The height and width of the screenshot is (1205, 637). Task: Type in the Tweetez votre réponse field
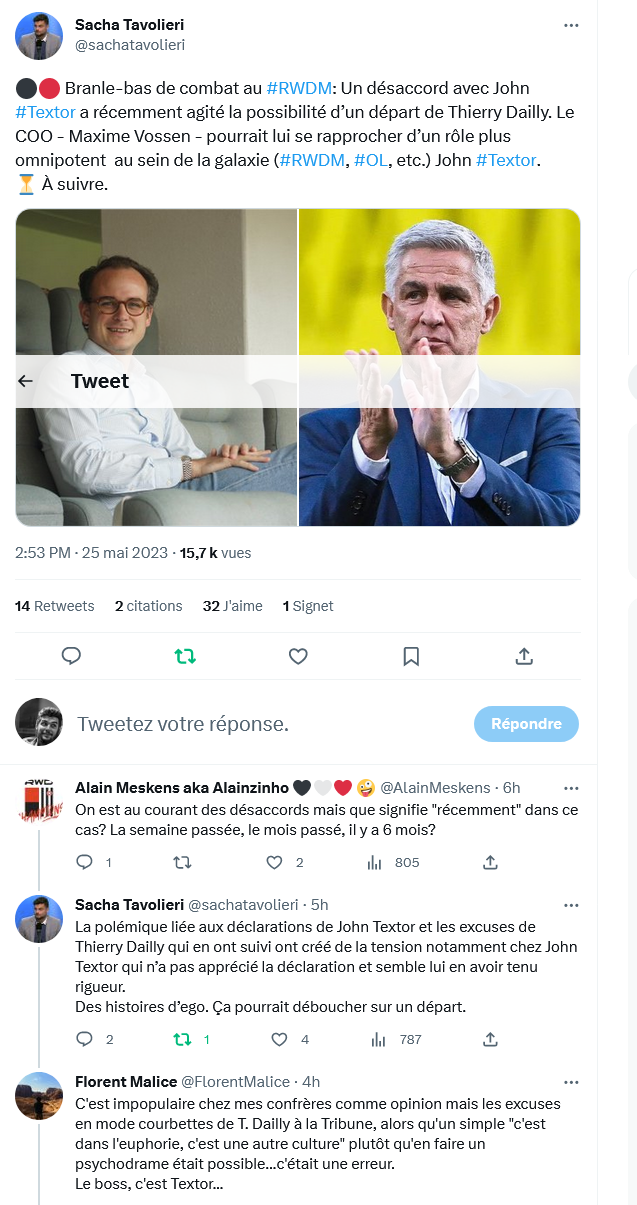[260, 724]
